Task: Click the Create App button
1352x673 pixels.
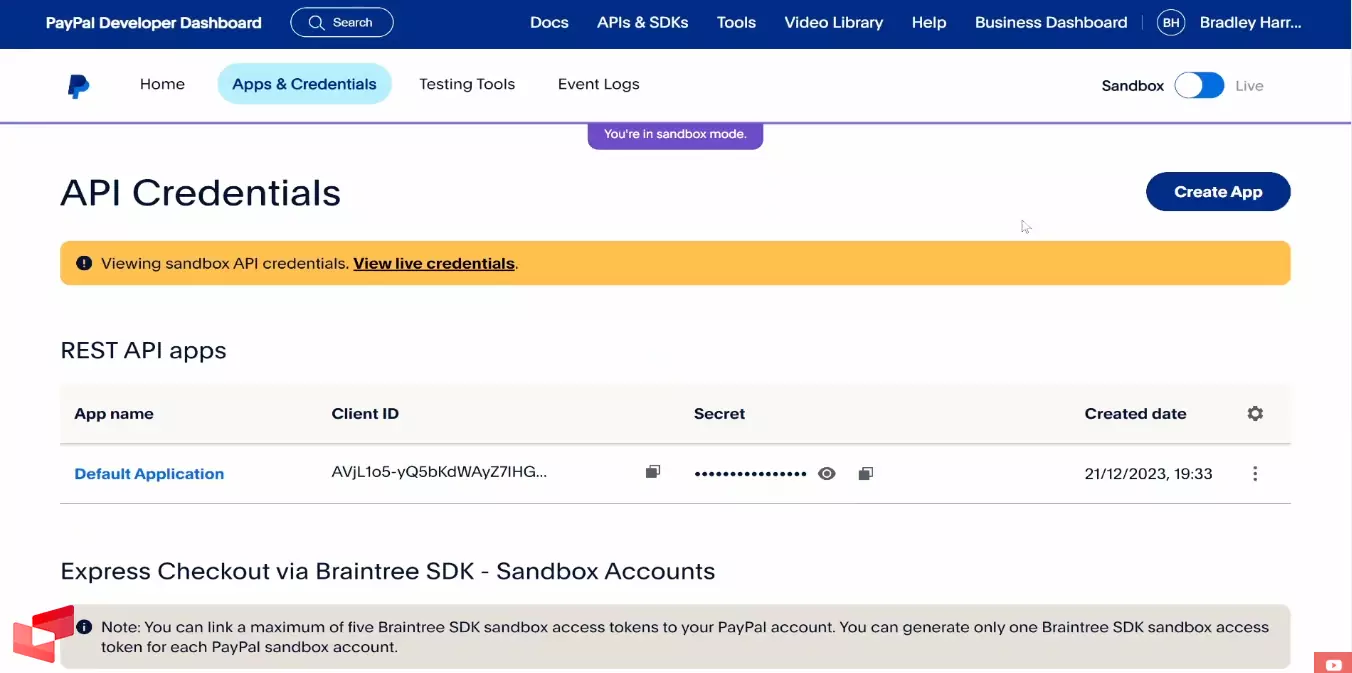Action: click(1217, 191)
